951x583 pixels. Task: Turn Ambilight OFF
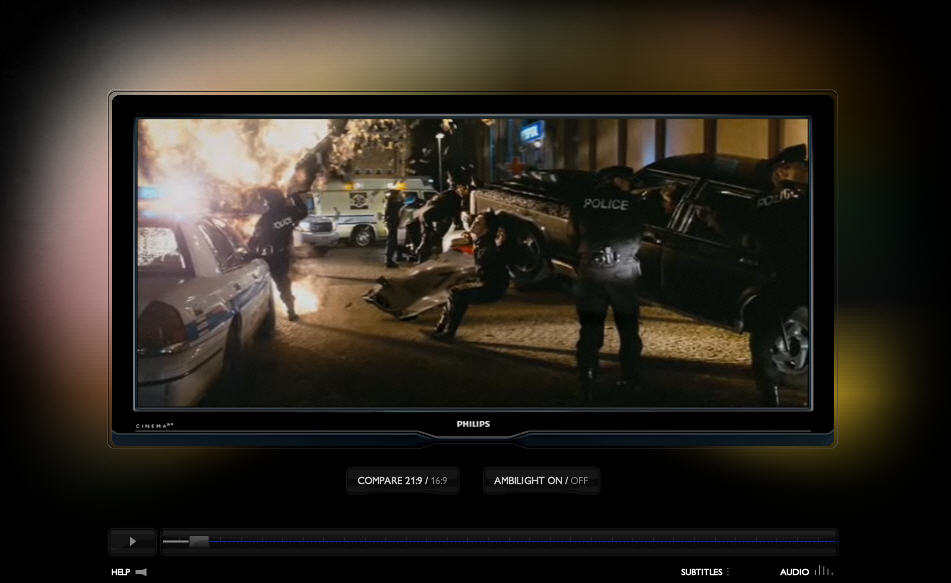click(x=579, y=480)
